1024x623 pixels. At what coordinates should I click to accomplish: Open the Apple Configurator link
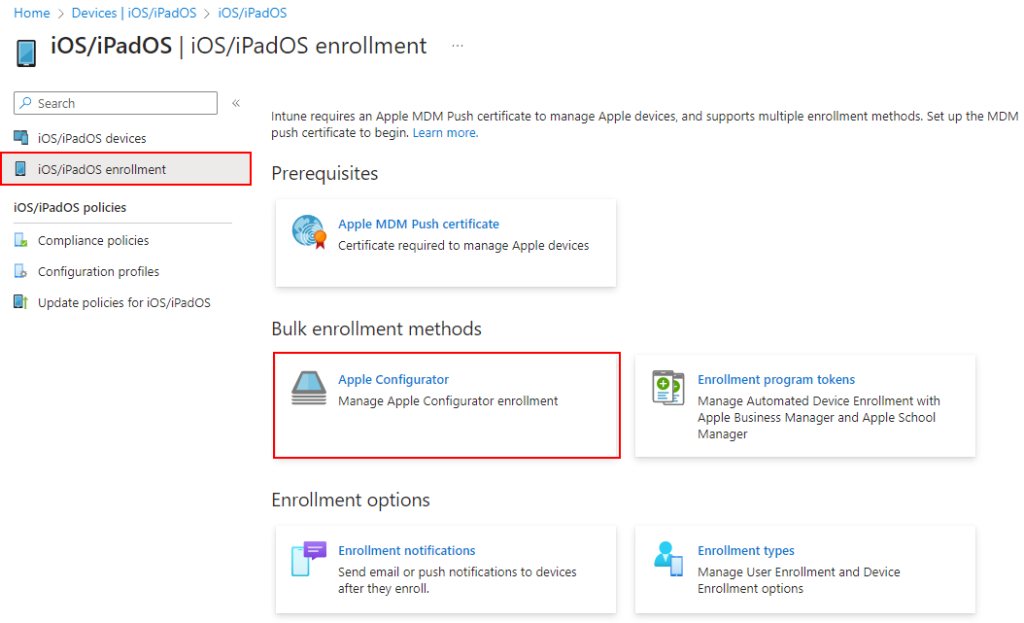coord(393,379)
